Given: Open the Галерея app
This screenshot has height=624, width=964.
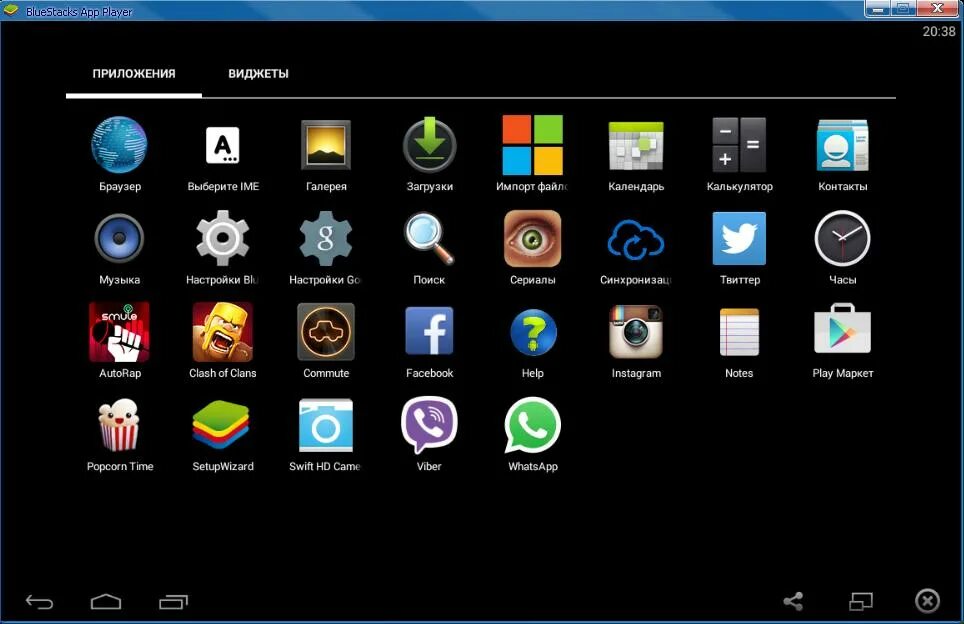Looking at the screenshot, I should 326,145.
